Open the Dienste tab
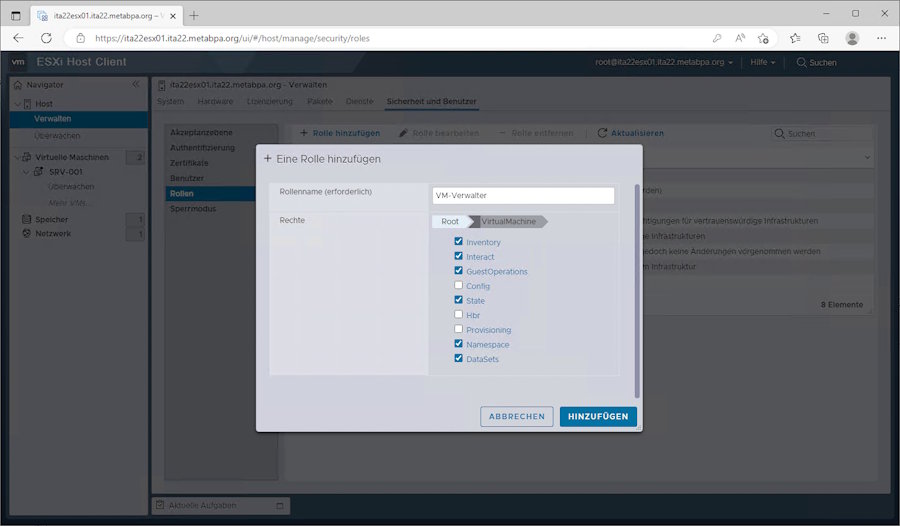 click(x=360, y=101)
